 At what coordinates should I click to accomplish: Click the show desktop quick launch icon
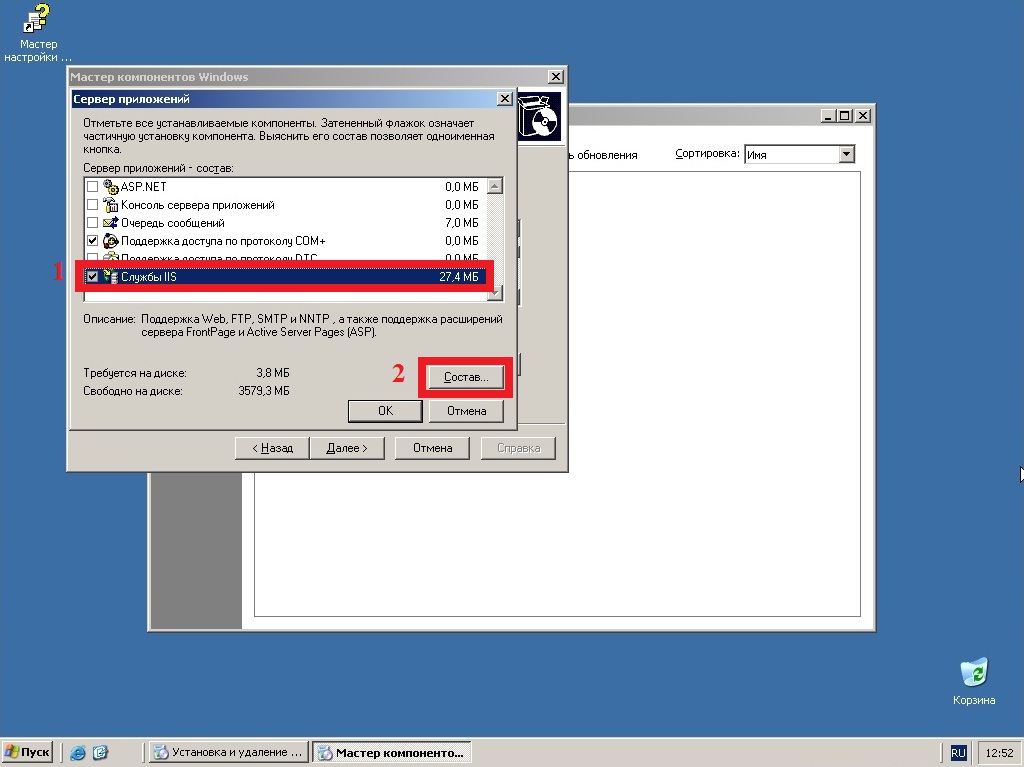[100, 753]
